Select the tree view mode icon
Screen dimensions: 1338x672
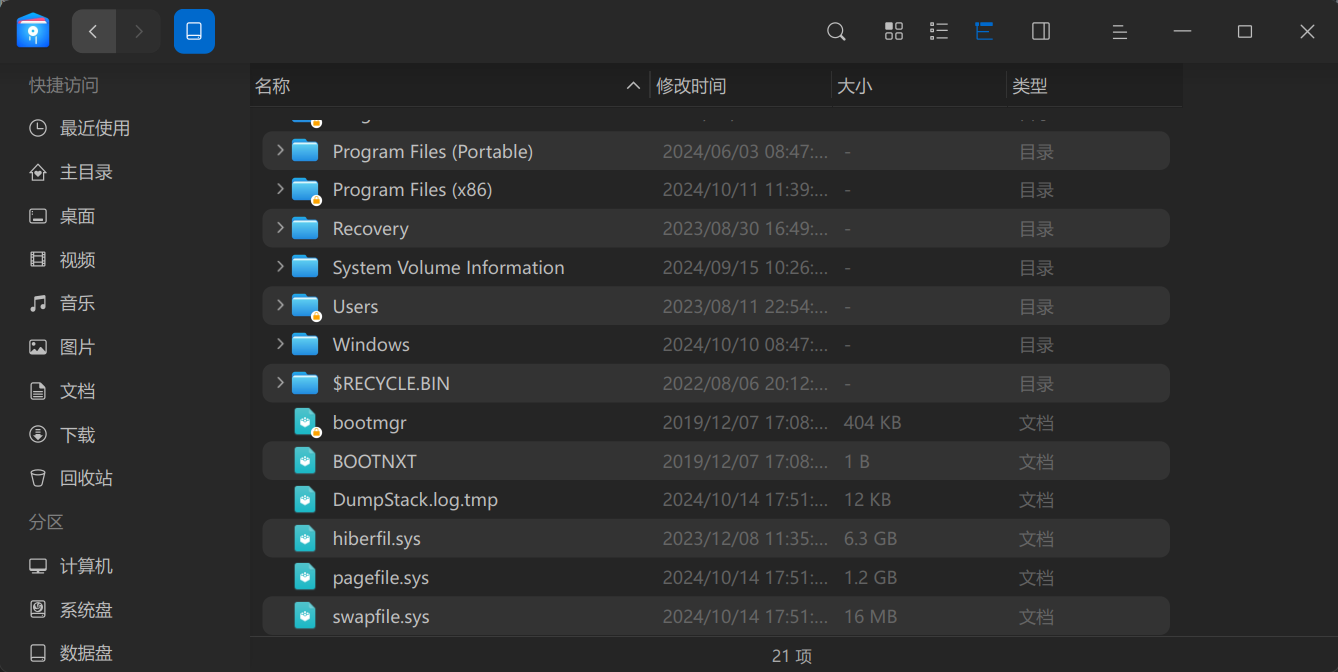(x=984, y=32)
